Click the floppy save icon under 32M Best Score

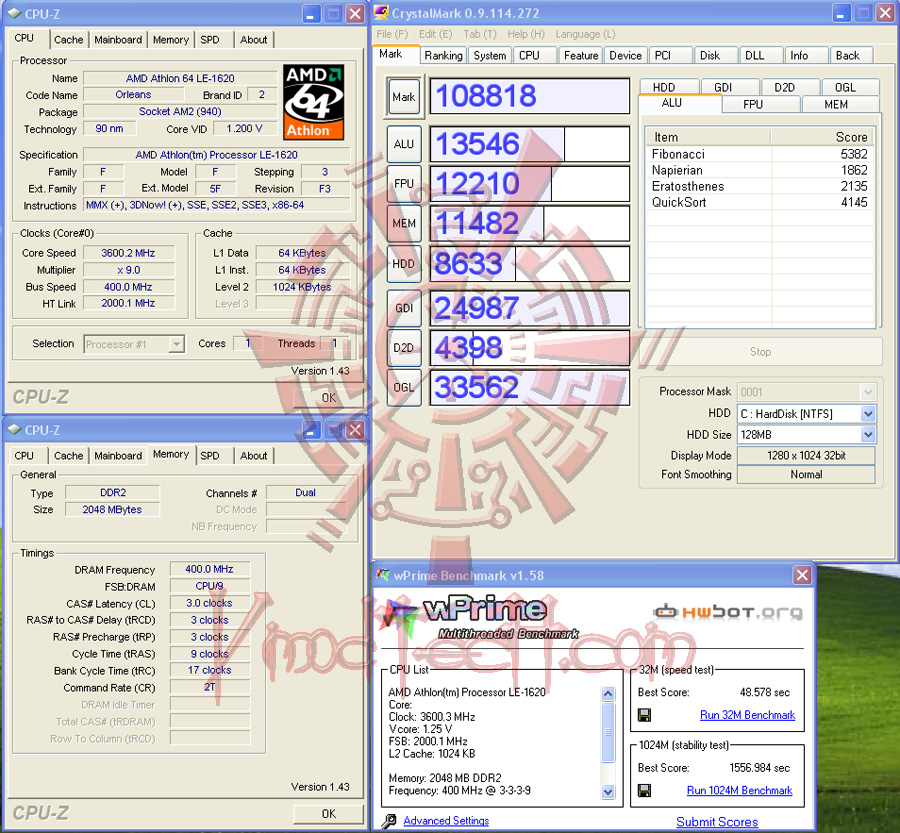click(645, 715)
